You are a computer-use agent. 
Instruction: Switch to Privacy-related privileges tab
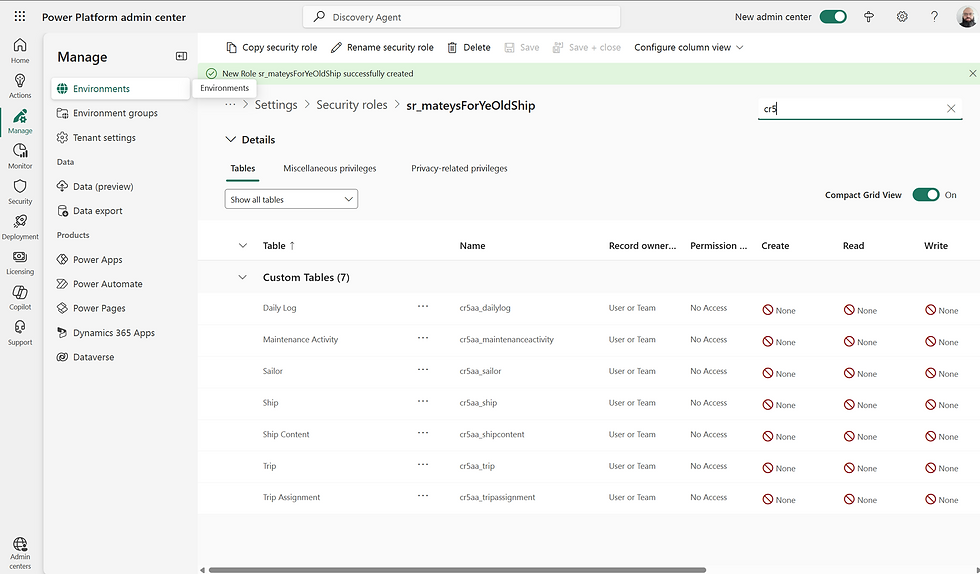(x=459, y=168)
